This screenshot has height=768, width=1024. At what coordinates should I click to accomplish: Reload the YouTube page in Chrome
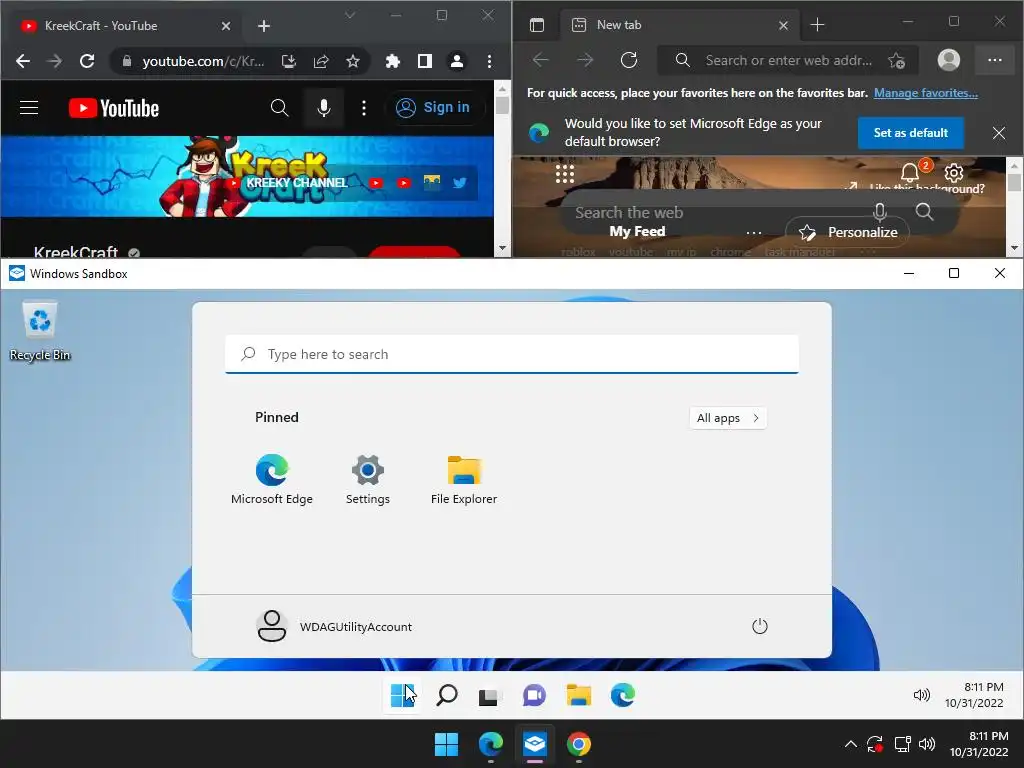coord(87,61)
